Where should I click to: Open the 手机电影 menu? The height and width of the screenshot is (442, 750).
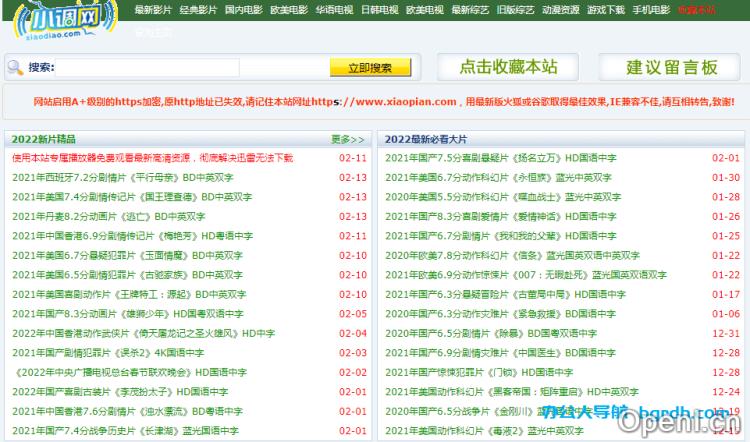[x=651, y=10]
